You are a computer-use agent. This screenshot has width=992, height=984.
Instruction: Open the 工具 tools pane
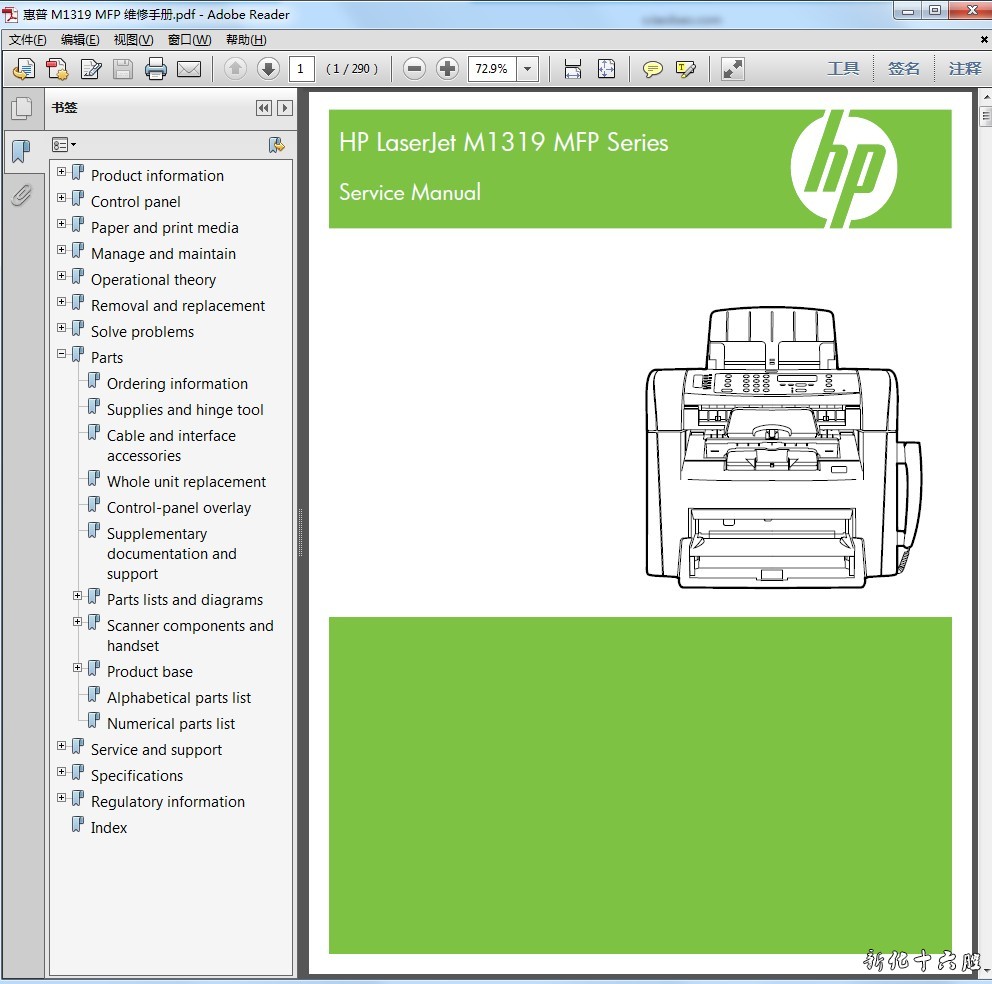coord(843,69)
